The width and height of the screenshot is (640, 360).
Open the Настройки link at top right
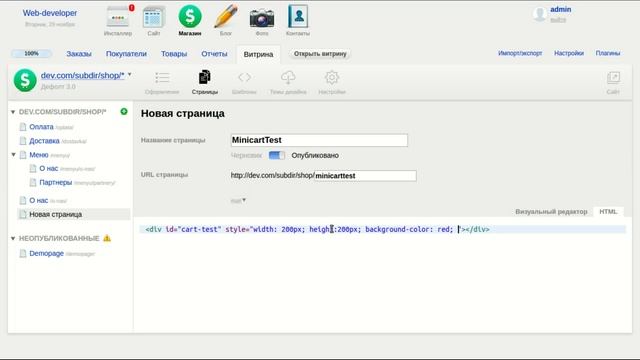(569, 53)
